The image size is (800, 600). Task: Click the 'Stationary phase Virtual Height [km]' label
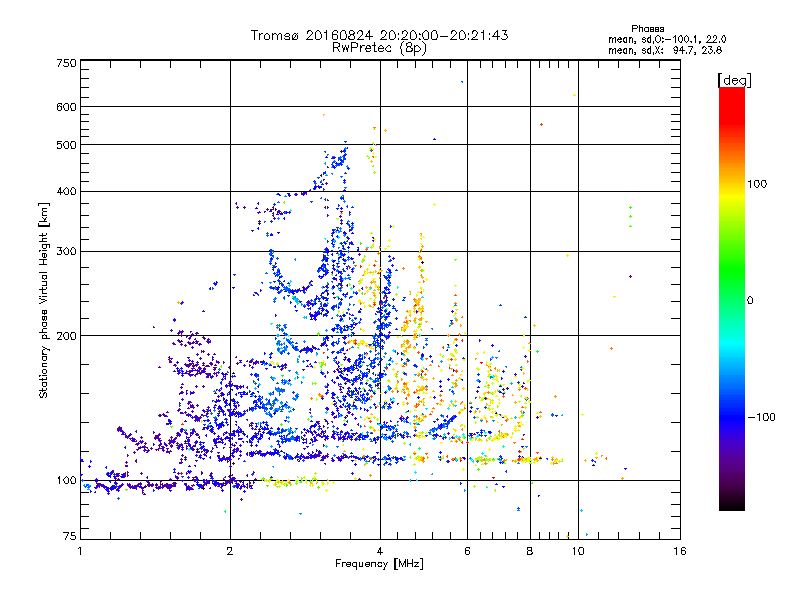[x=44, y=300]
